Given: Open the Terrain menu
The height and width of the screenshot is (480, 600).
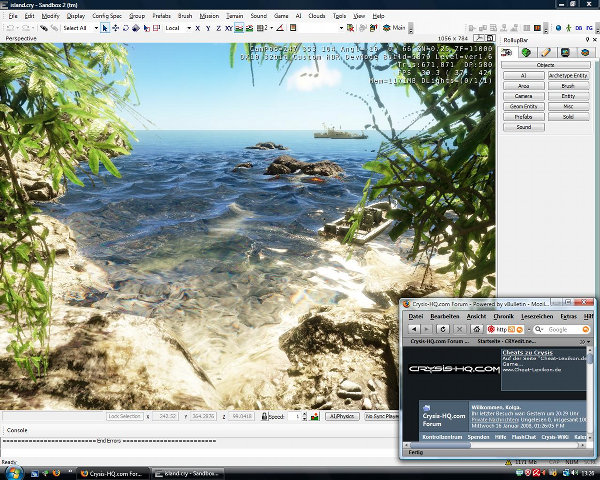Looking at the screenshot, I should tap(234, 17).
